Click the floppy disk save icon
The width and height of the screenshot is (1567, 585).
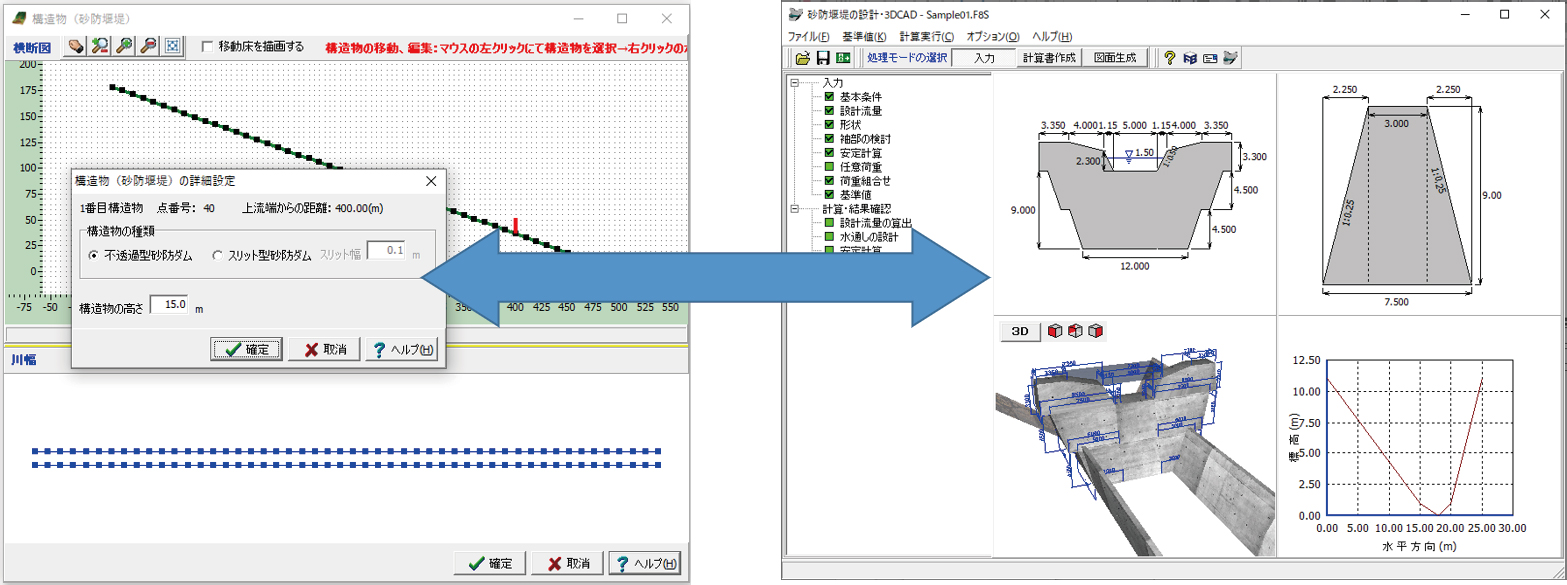(x=823, y=58)
